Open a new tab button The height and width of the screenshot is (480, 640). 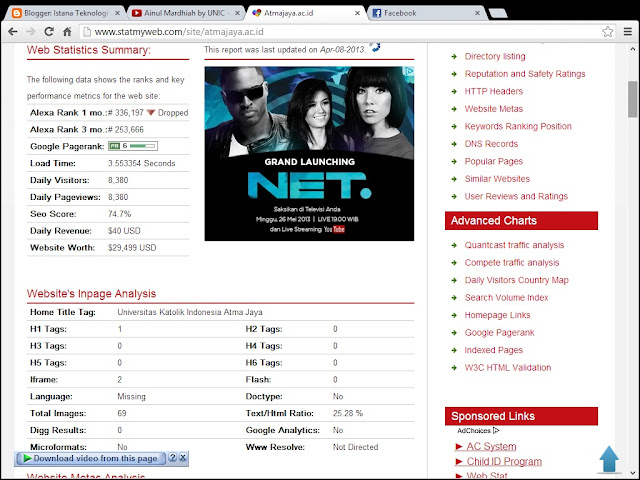498,13
